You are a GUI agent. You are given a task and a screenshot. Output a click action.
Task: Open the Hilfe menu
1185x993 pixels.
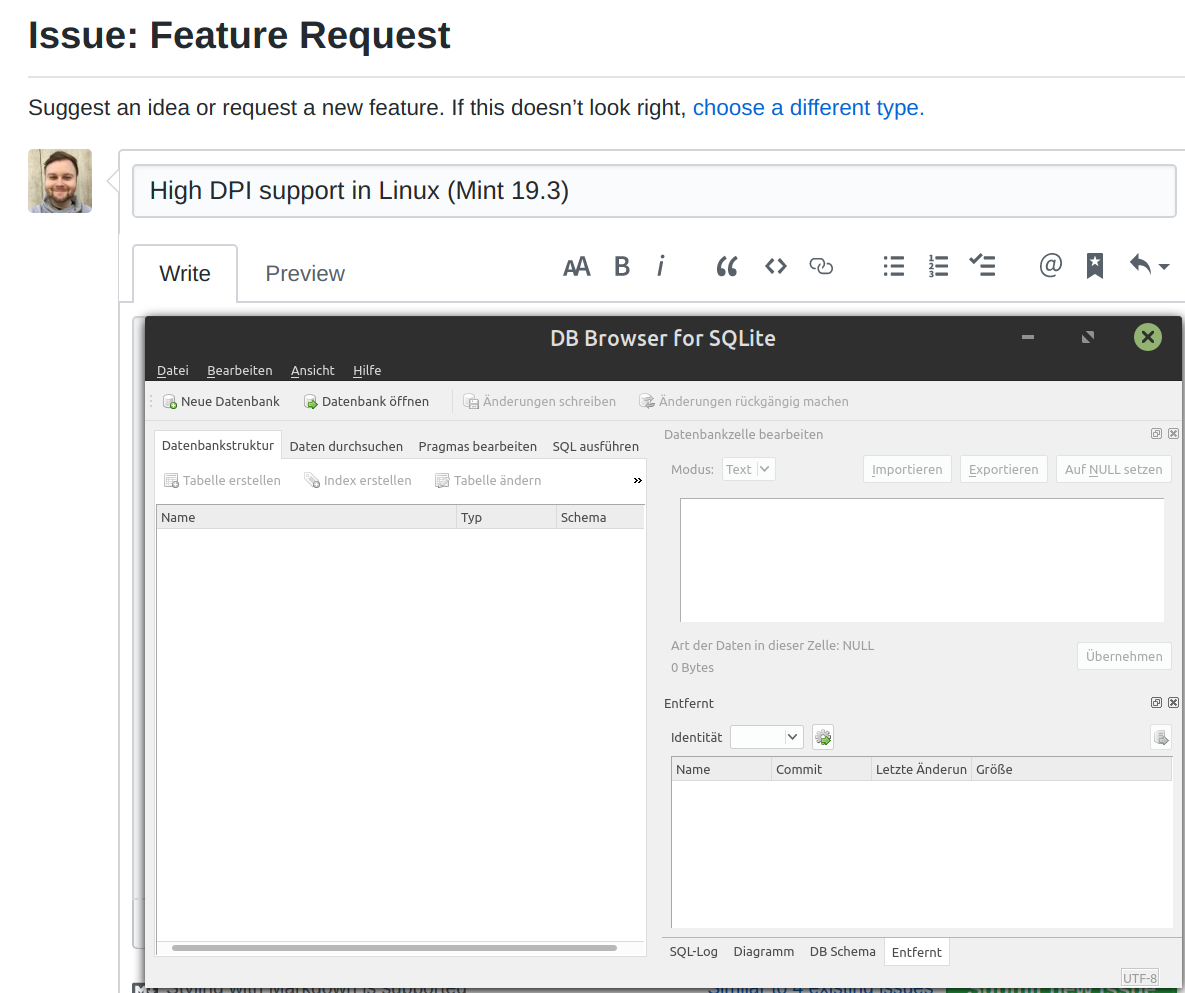coord(367,370)
